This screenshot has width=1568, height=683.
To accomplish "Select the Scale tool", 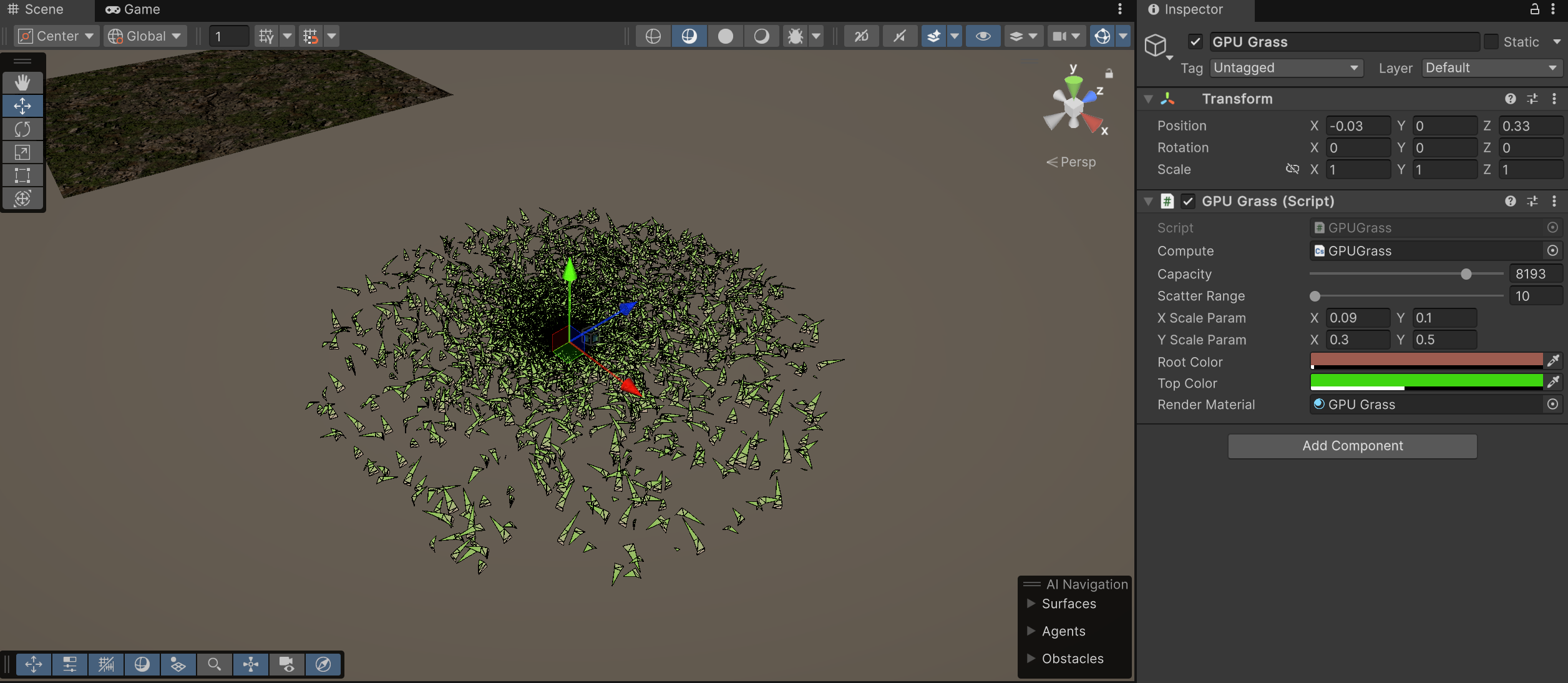I will pos(22,152).
